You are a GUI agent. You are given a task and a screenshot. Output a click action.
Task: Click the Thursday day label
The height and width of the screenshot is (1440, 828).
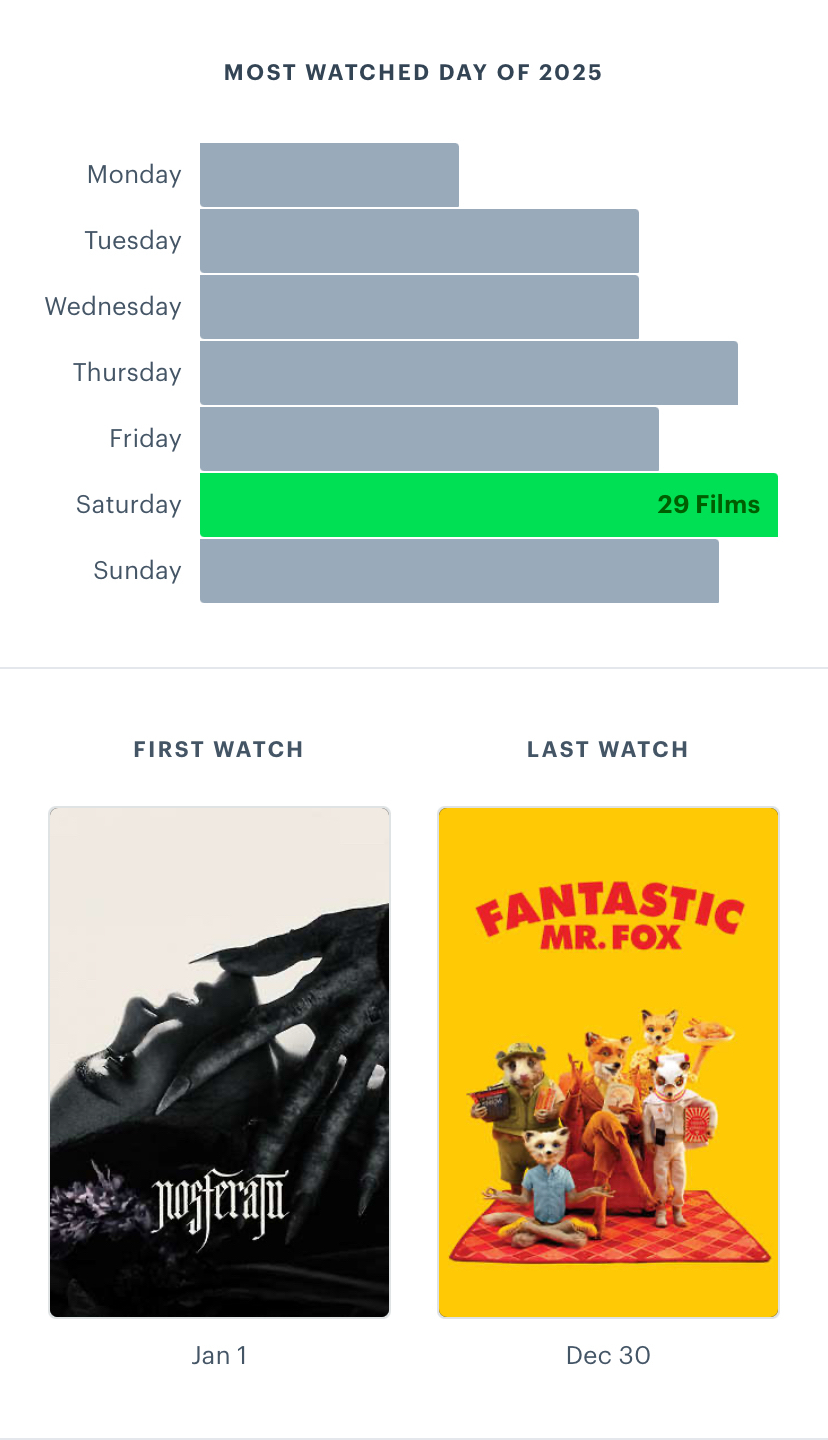pyautogui.click(x=127, y=373)
